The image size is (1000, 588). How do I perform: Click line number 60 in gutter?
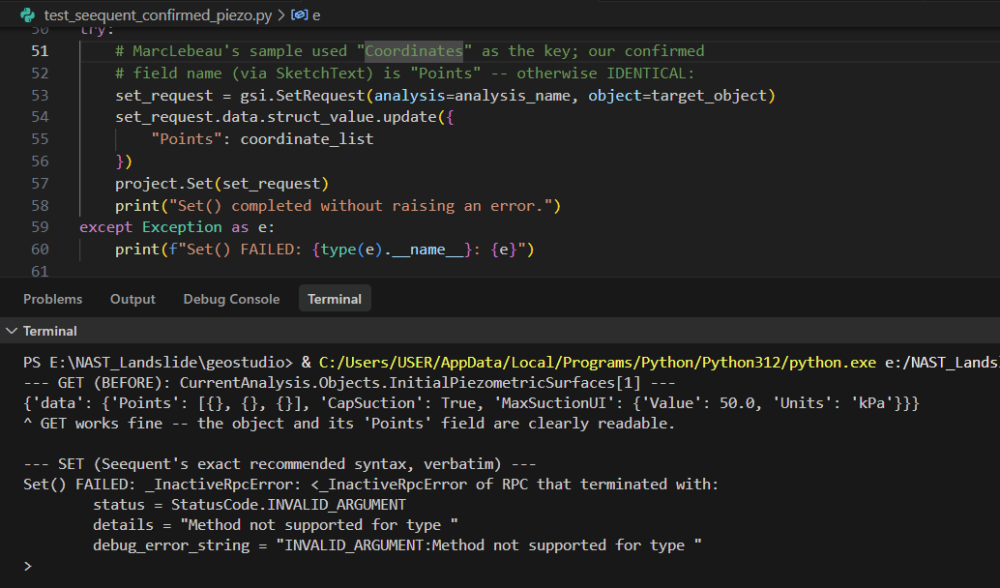tap(40, 249)
